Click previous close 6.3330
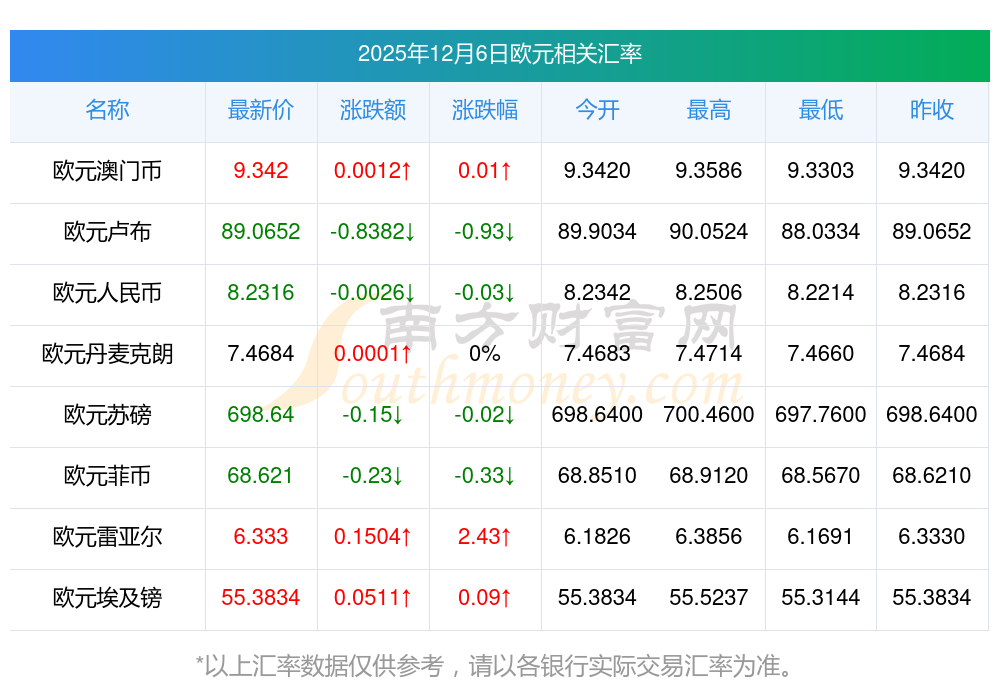Image resolution: width=1000 pixels, height=697 pixels. [932, 536]
